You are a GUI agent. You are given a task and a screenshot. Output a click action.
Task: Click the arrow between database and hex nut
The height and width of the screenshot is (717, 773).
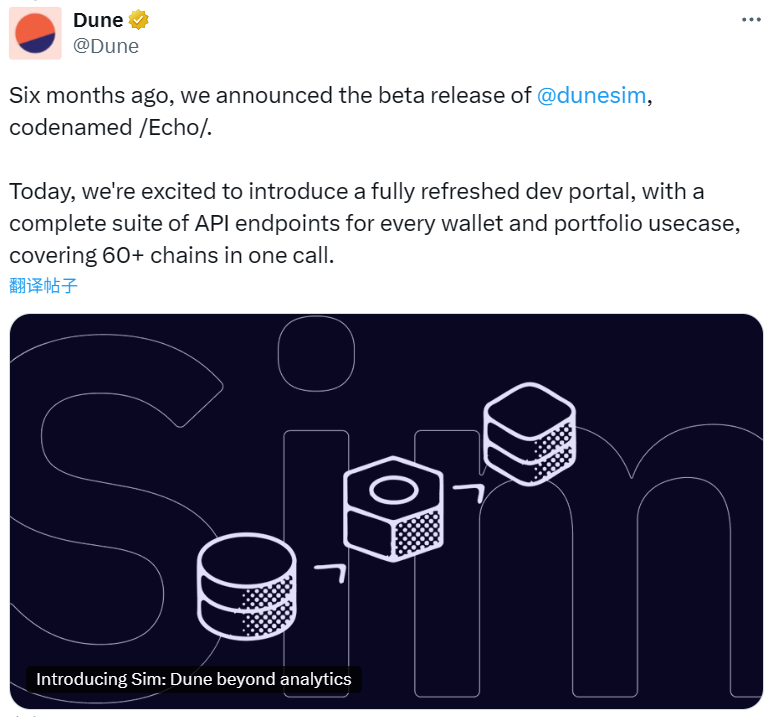coord(331,572)
